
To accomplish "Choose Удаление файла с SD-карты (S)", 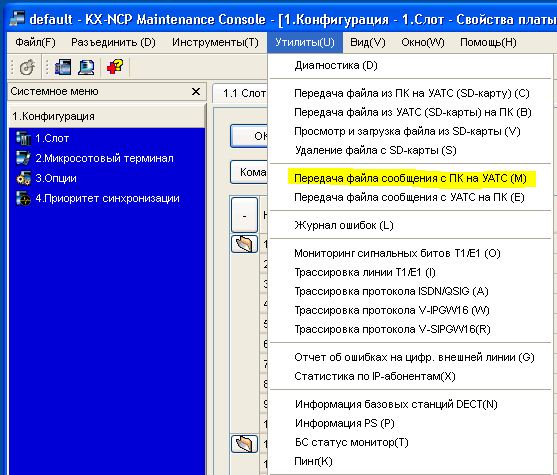I will [410, 150].
